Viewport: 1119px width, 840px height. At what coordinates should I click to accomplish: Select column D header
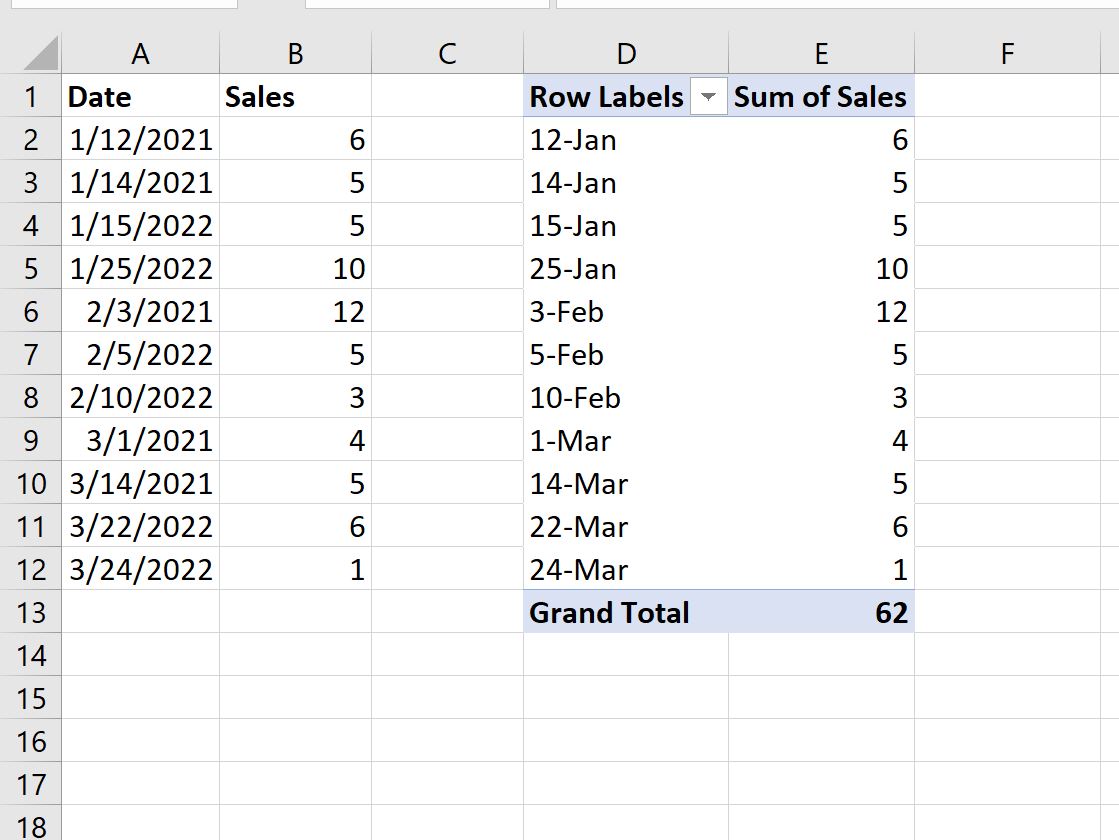[x=626, y=54]
